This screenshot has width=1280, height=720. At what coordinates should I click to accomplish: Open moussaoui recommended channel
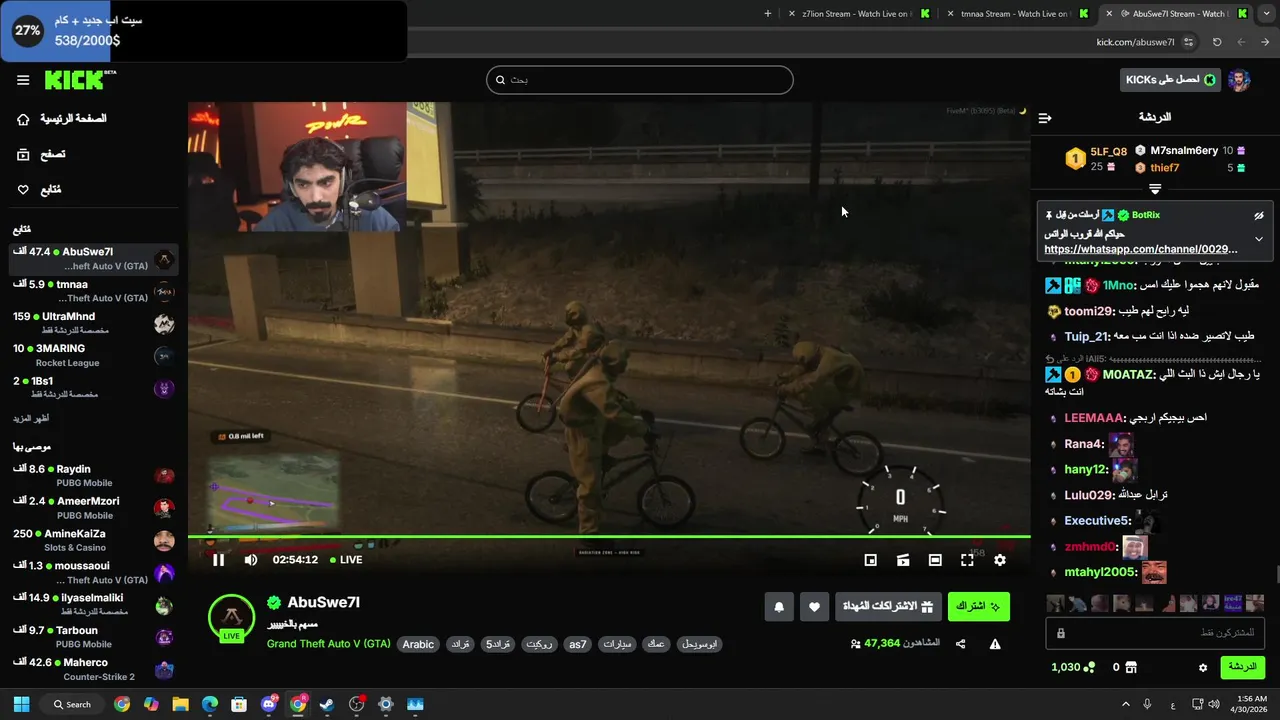click(94, 572)
